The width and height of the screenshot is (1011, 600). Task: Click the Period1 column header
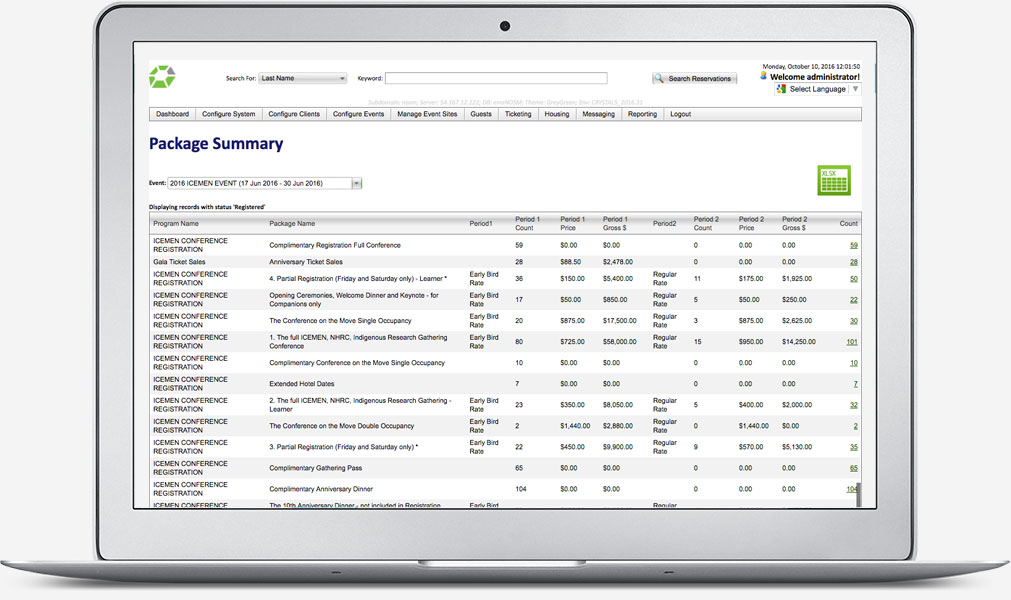coord(480,224)
